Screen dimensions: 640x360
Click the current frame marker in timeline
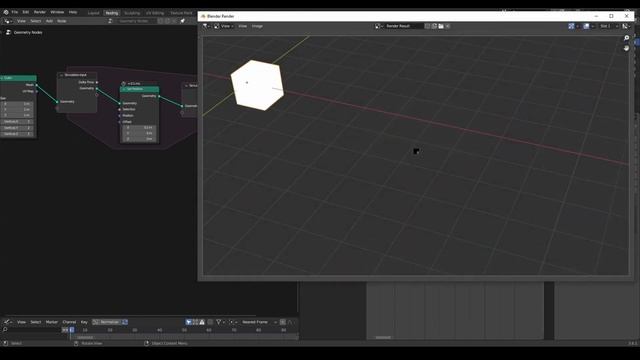click(72, 330)
